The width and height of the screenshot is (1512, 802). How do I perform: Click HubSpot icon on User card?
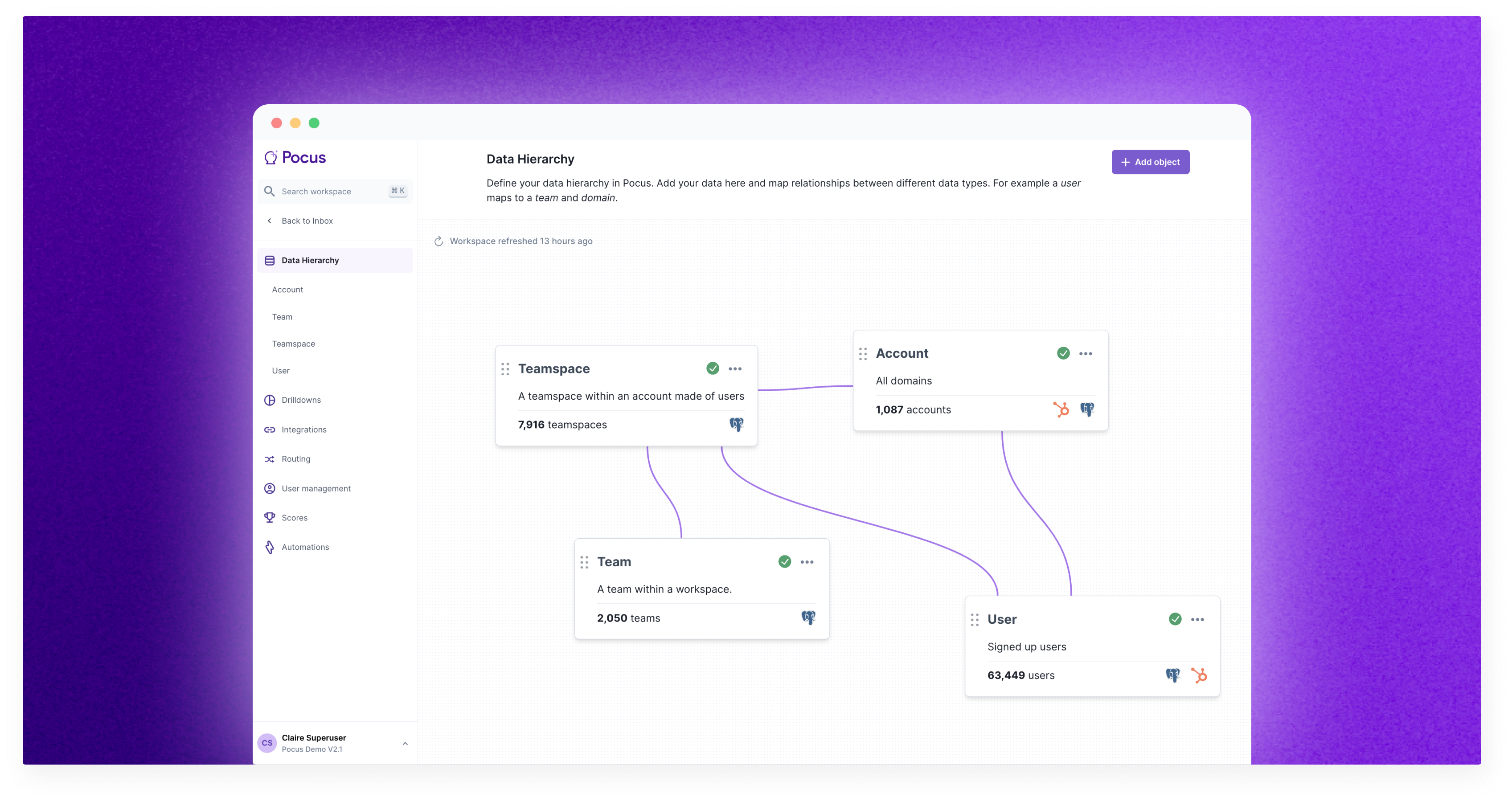(1199, 675)
